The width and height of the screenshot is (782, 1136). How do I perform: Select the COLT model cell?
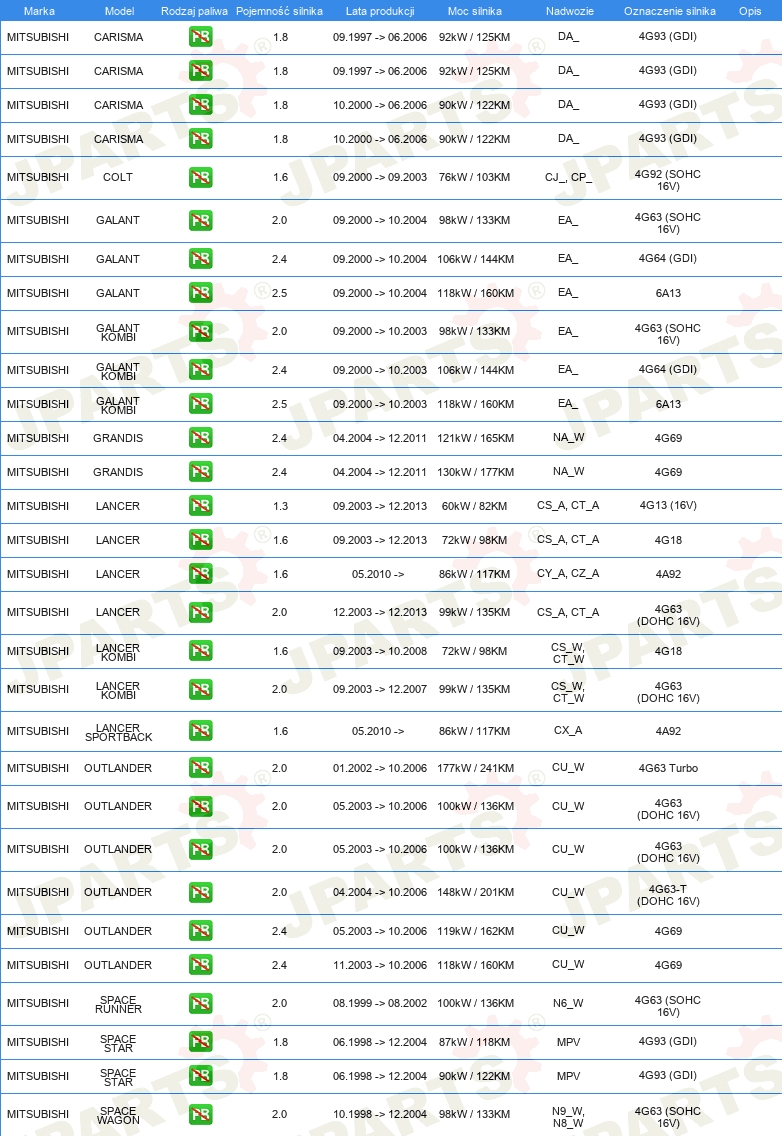pos(117,177)
